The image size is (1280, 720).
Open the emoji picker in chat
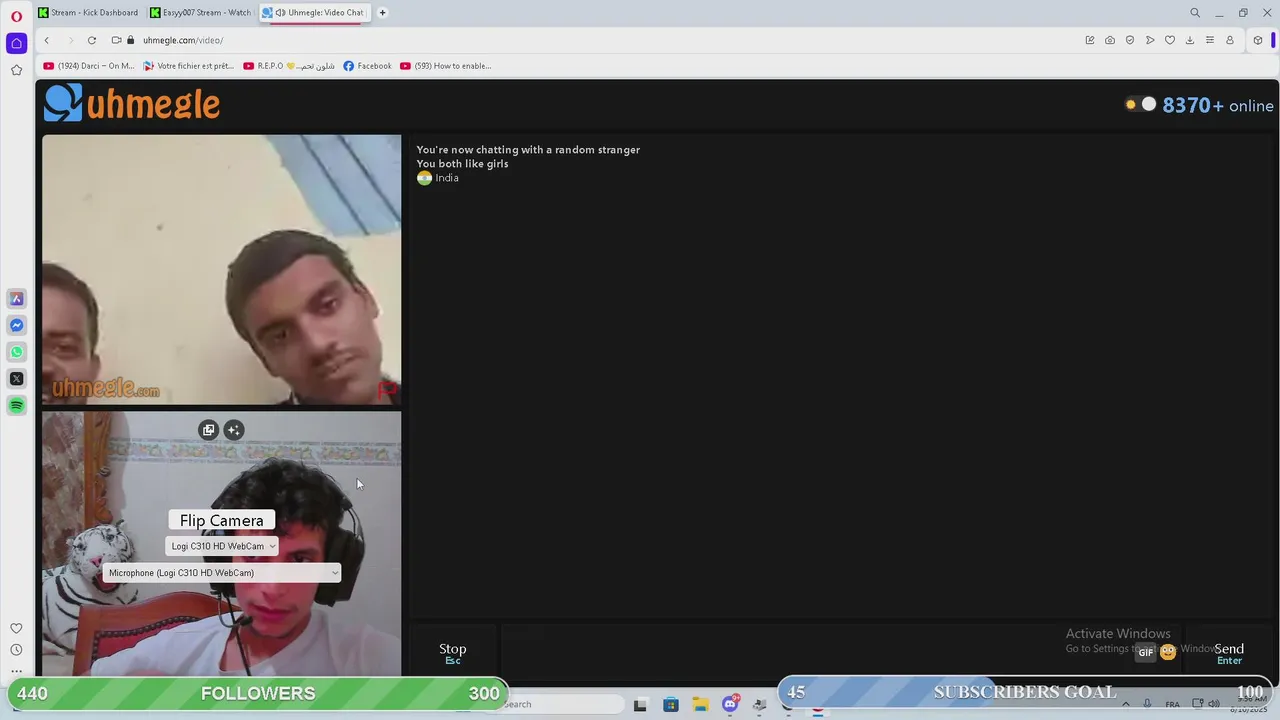pos(1168,652)
